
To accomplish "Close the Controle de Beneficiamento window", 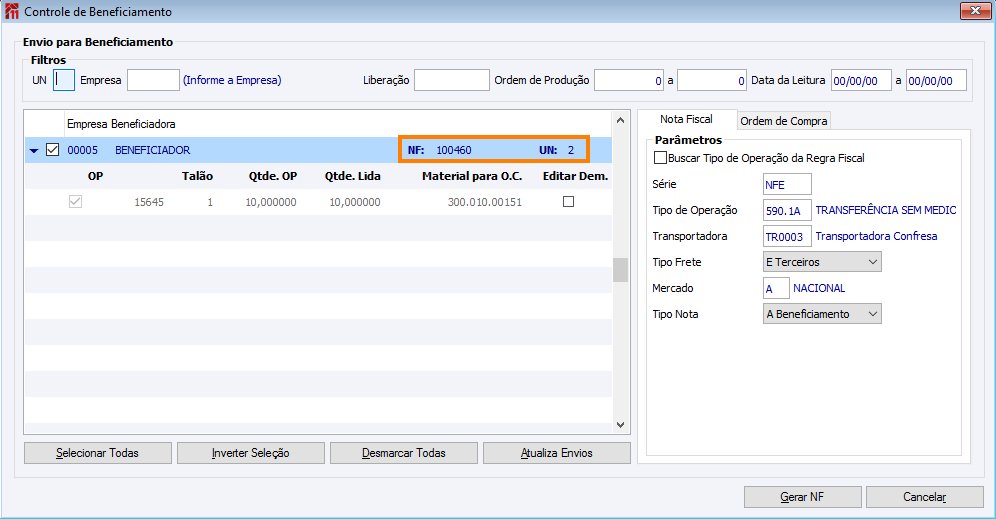I will click(x=975, y=11).
